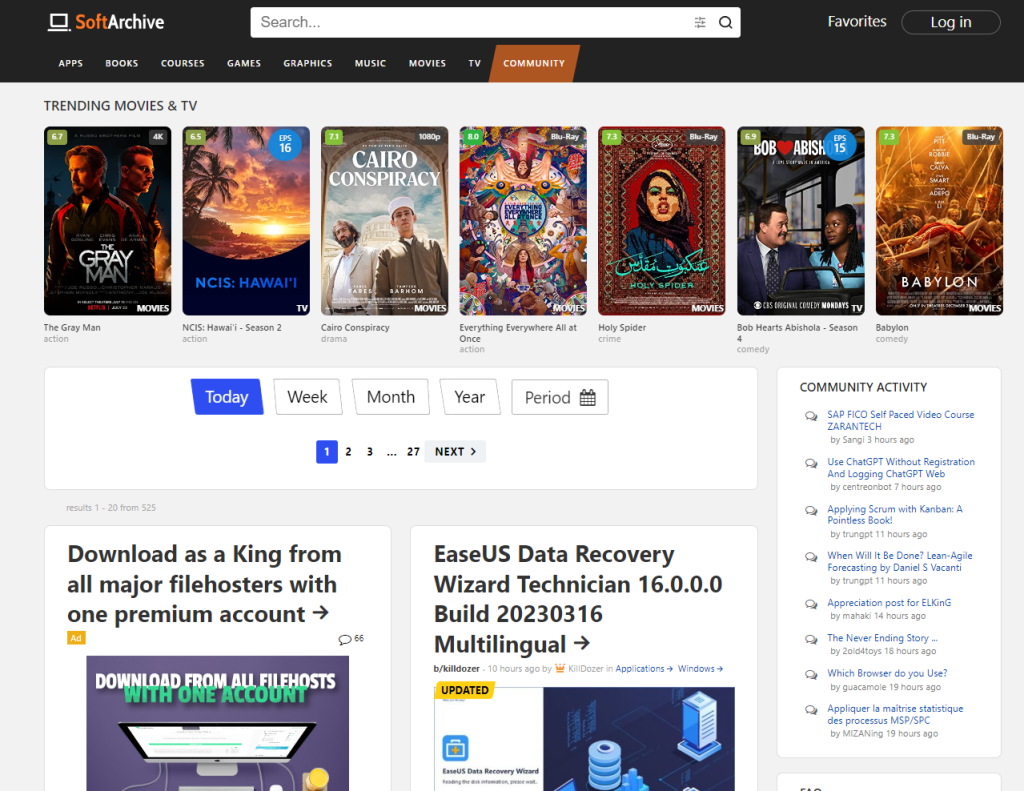Click the NEXT page button
The image size is (1024, 791).
(x=455, y=451)
